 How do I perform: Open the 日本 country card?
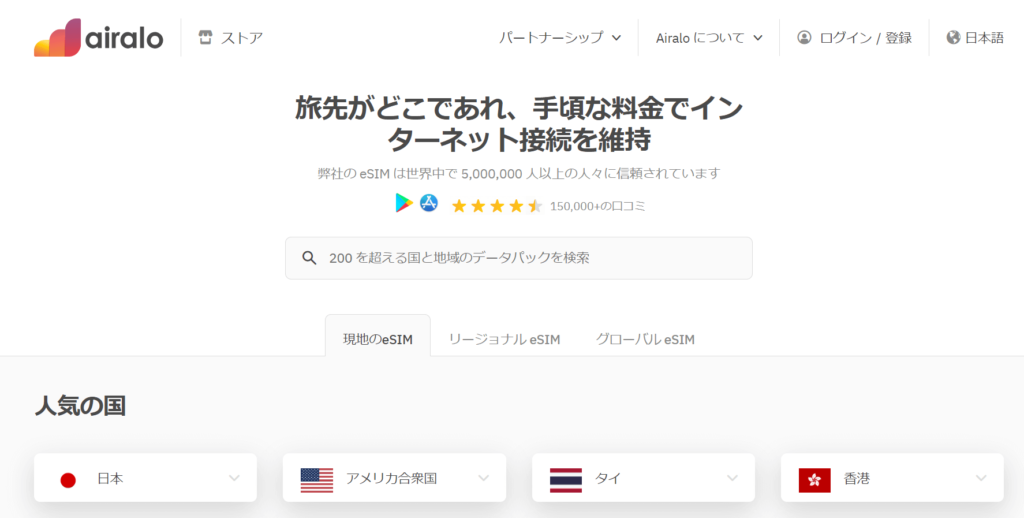pyautogui.click(x=146, y=478)
